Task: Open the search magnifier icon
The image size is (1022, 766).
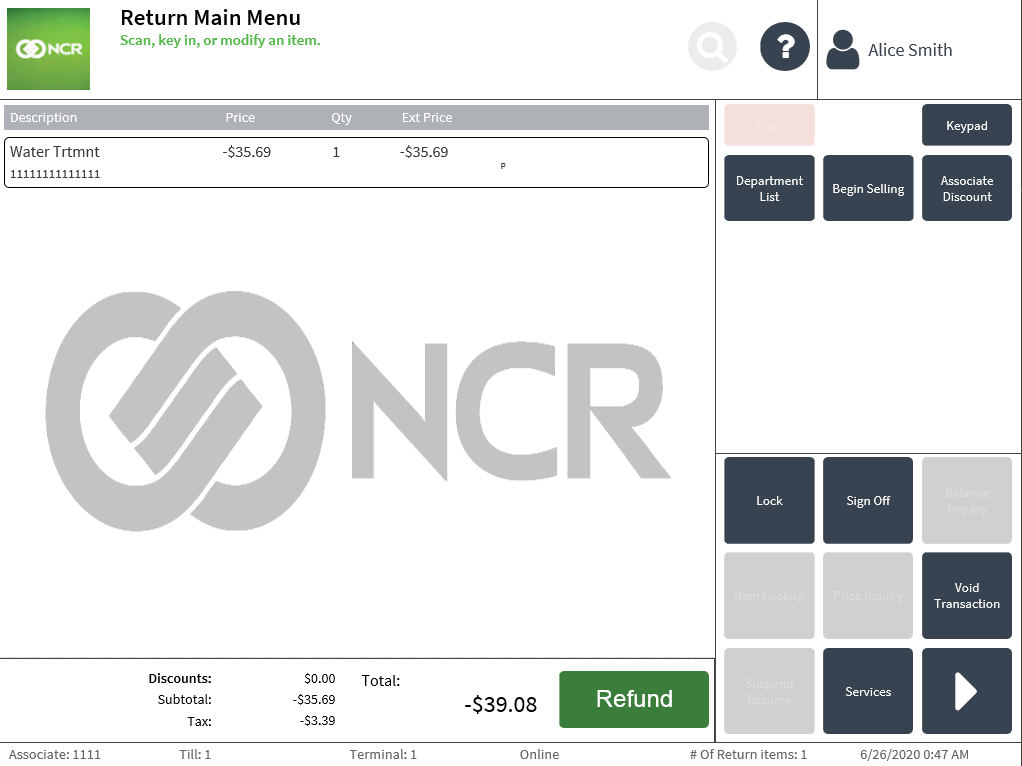Action: (712, 46)
